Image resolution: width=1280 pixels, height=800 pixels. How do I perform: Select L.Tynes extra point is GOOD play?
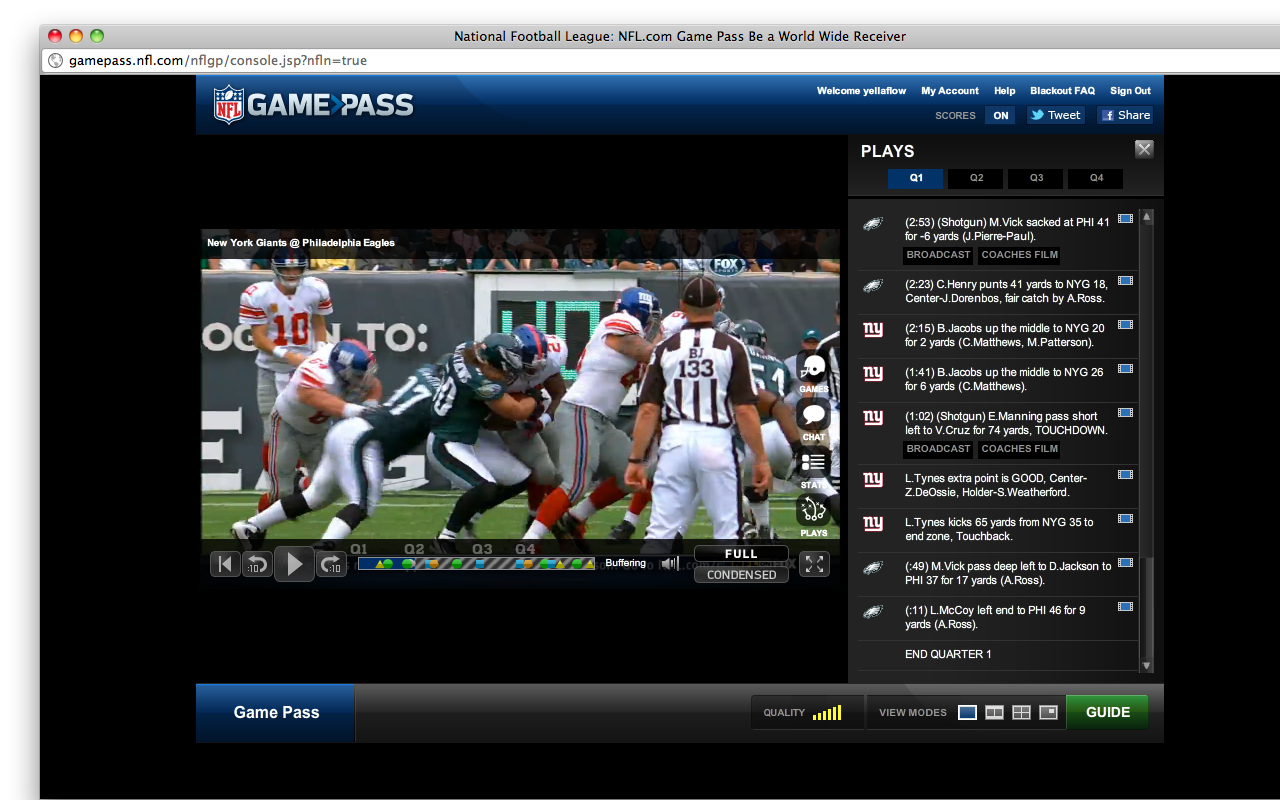tap(998, 486)
